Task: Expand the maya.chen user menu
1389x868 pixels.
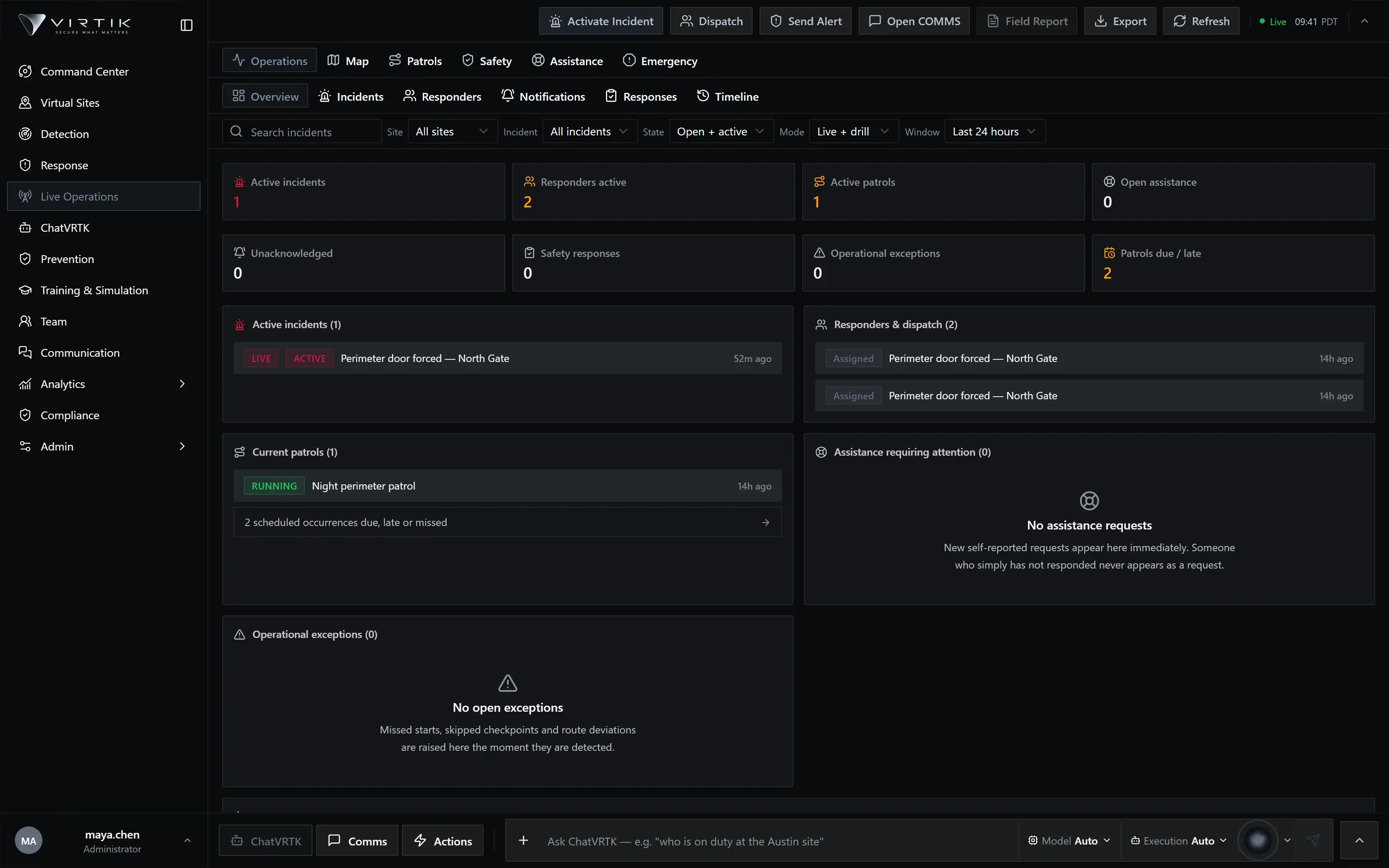Action: click(x=103, y=841)
